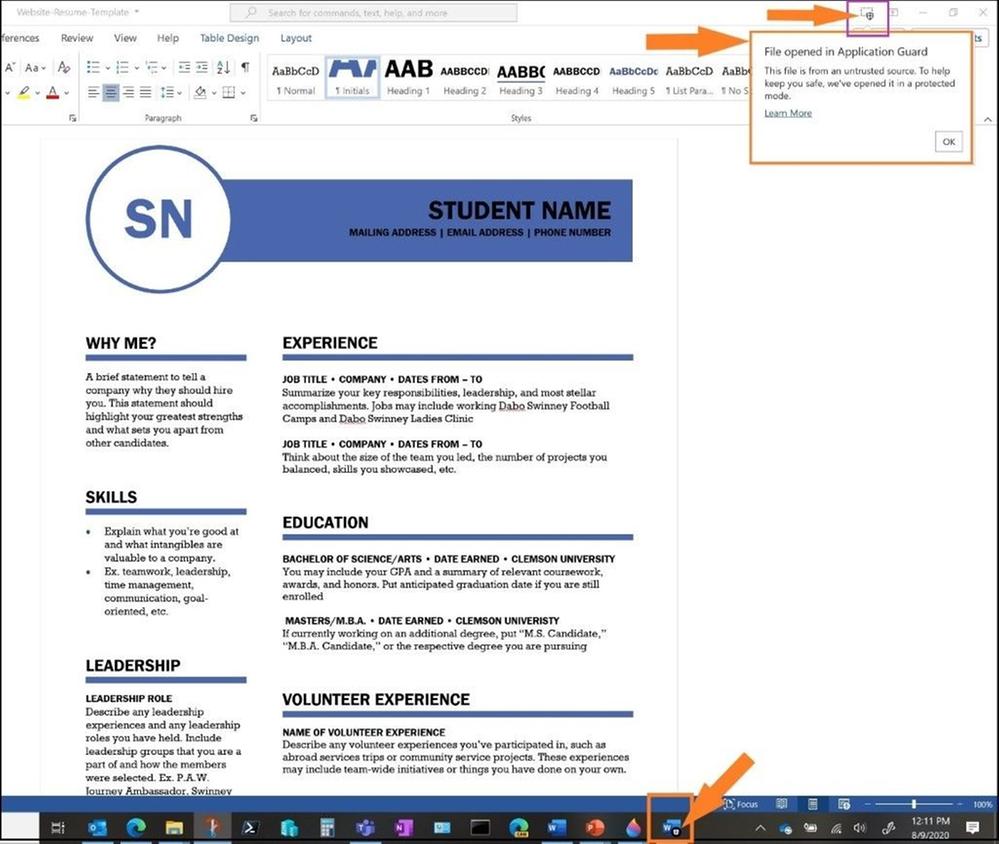Open the Paragraph settings dialog launcher
This screenshot has width=999, height=844.
click(254, 118)
